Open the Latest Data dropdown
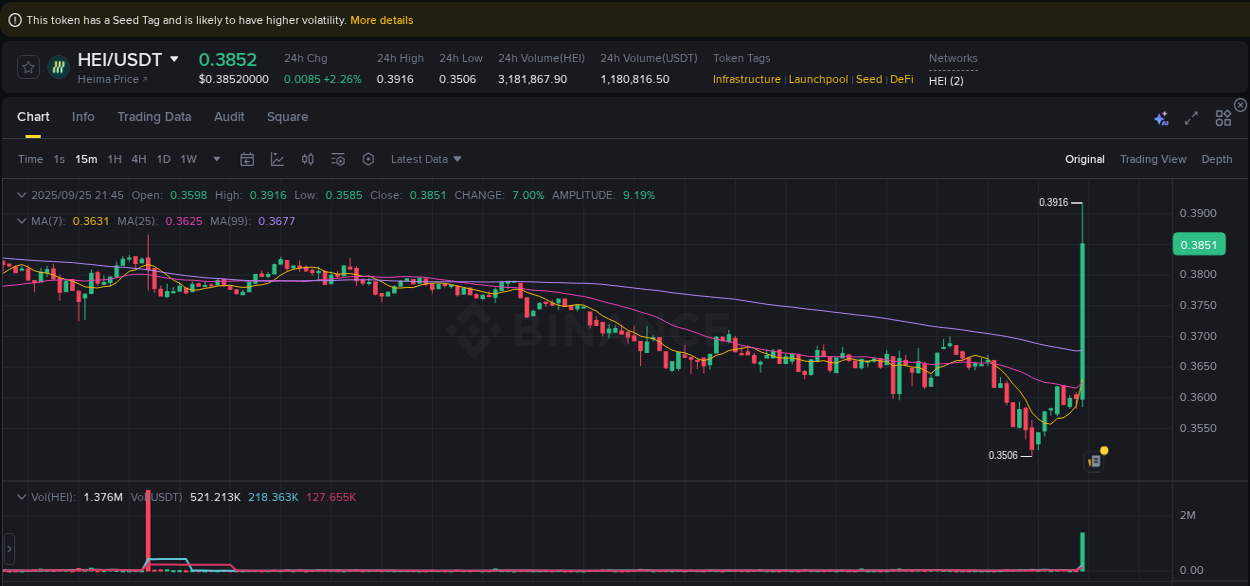Viewport: 1250px width, 586px height. coord(425,158)
